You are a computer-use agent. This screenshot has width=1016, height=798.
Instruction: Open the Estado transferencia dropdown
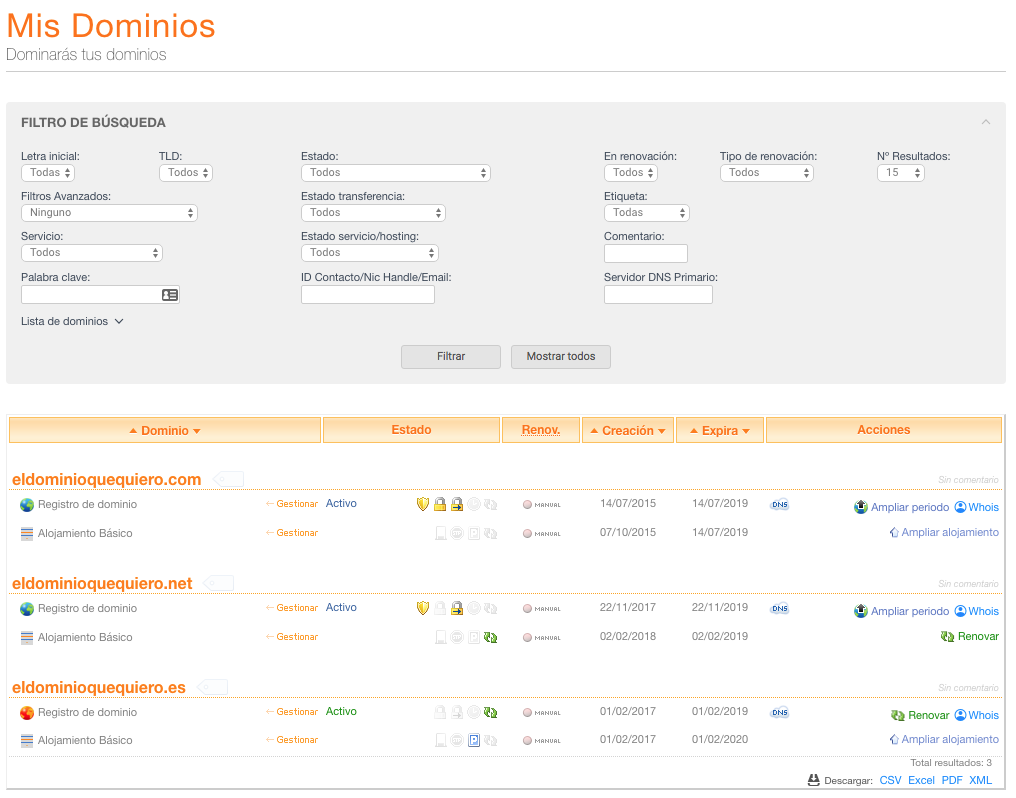pyautogui.click(x=373, y=213)
